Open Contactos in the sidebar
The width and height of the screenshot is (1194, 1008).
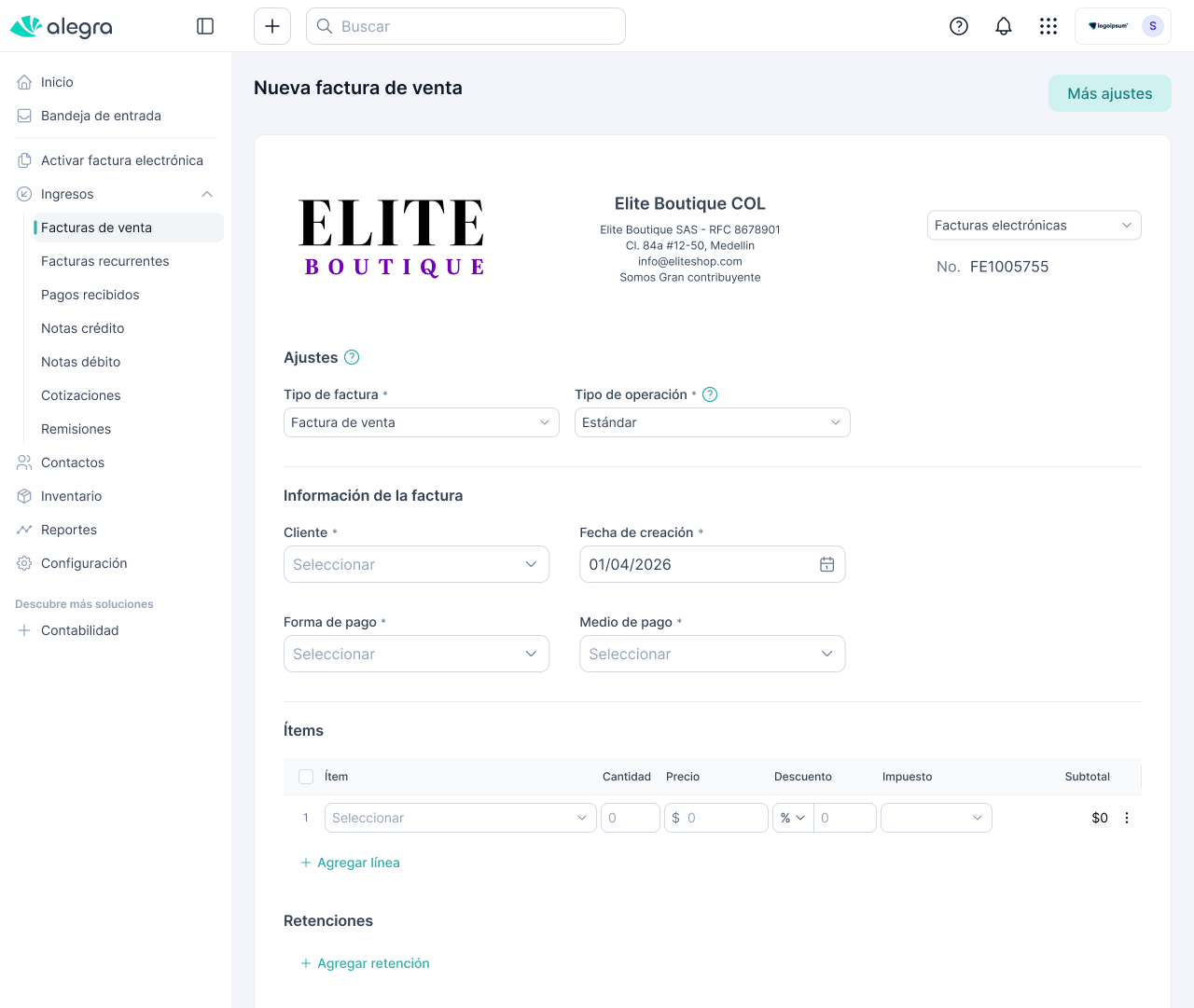click(x=116, y=463)
